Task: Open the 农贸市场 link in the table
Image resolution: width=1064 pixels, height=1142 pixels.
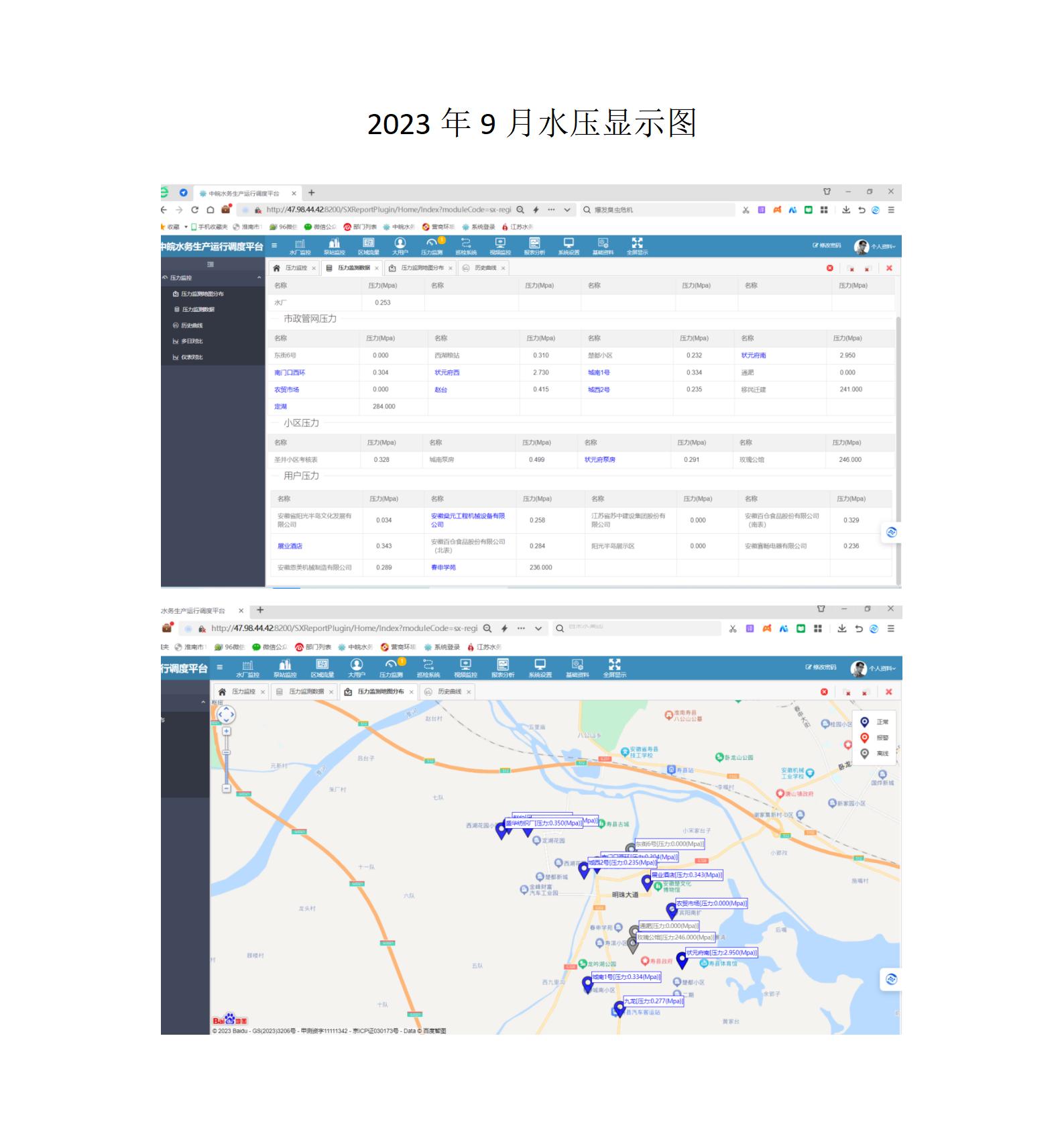Action: coord(287,390)
